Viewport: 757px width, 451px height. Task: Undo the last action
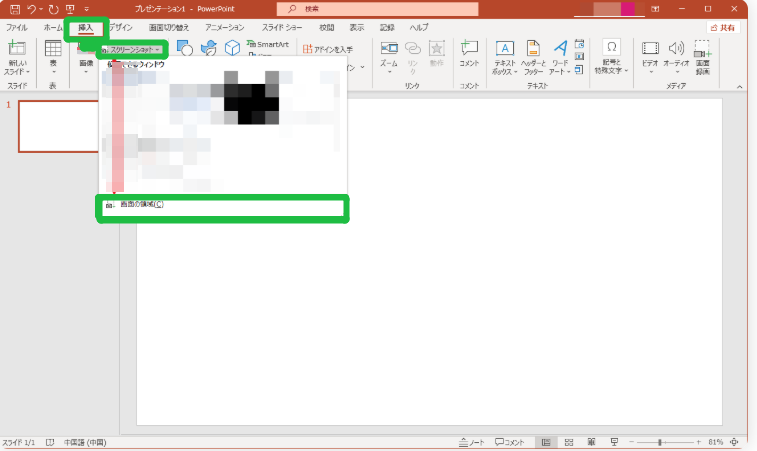click(x=32, y=9)
